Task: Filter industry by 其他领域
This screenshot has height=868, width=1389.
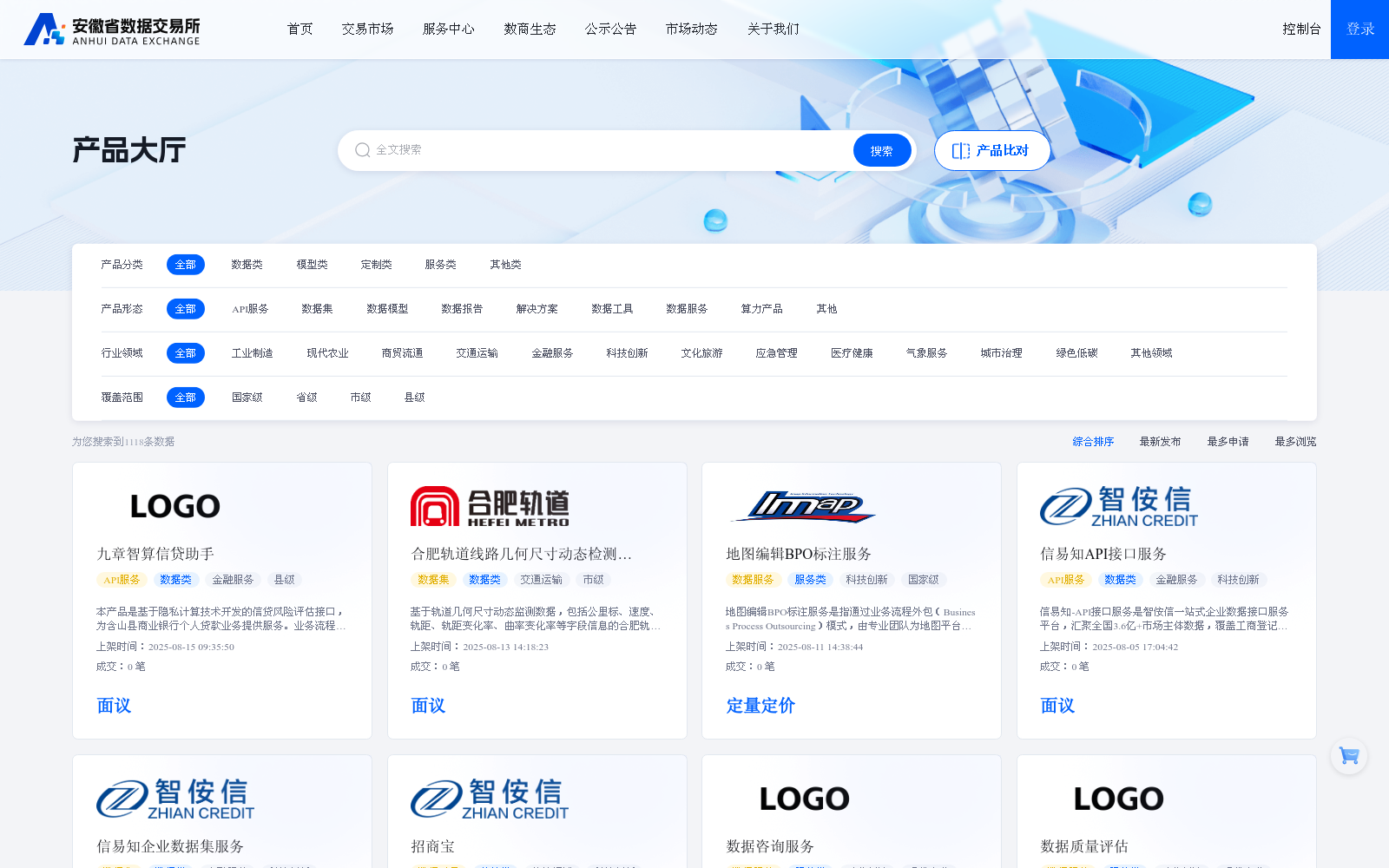Action: [x=1152, y=353]
